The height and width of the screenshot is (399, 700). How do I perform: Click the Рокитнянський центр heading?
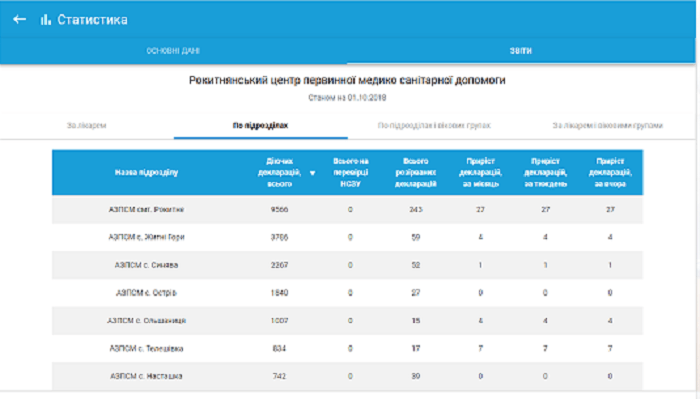coord(347,80)
